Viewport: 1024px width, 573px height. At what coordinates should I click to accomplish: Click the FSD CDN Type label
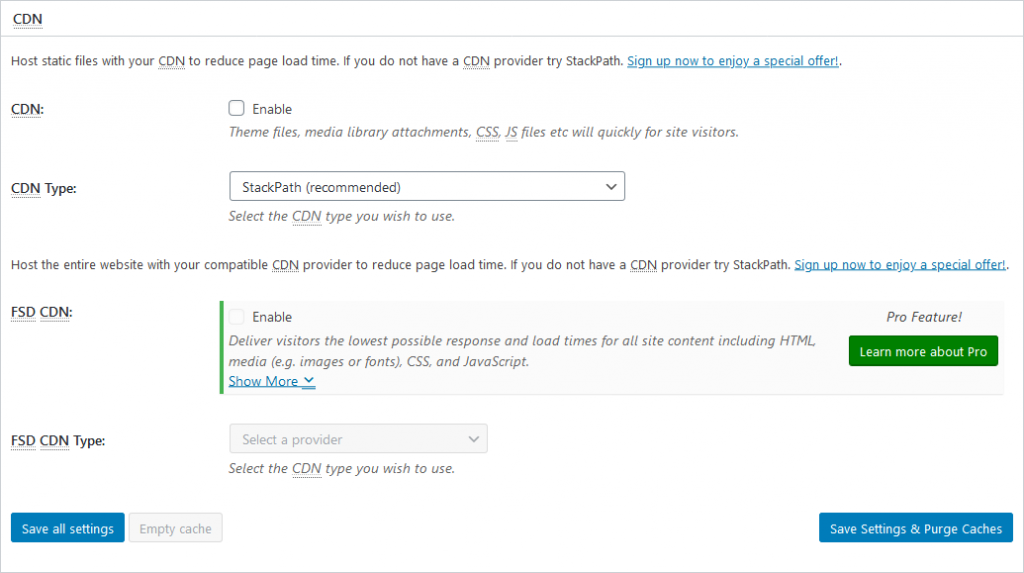[x=58, y=441]
